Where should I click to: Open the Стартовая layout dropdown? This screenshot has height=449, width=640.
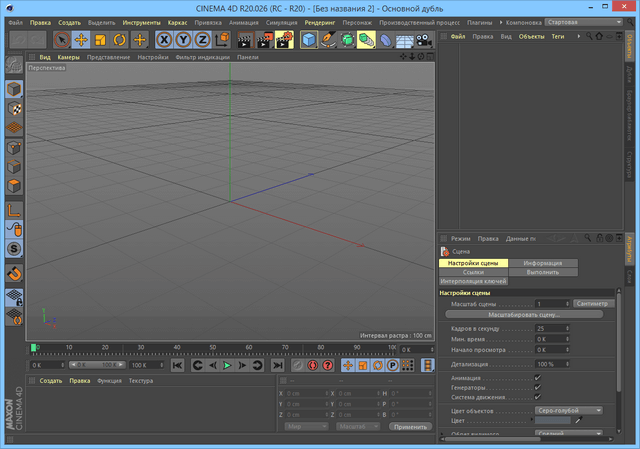click(x=585, y=21)
